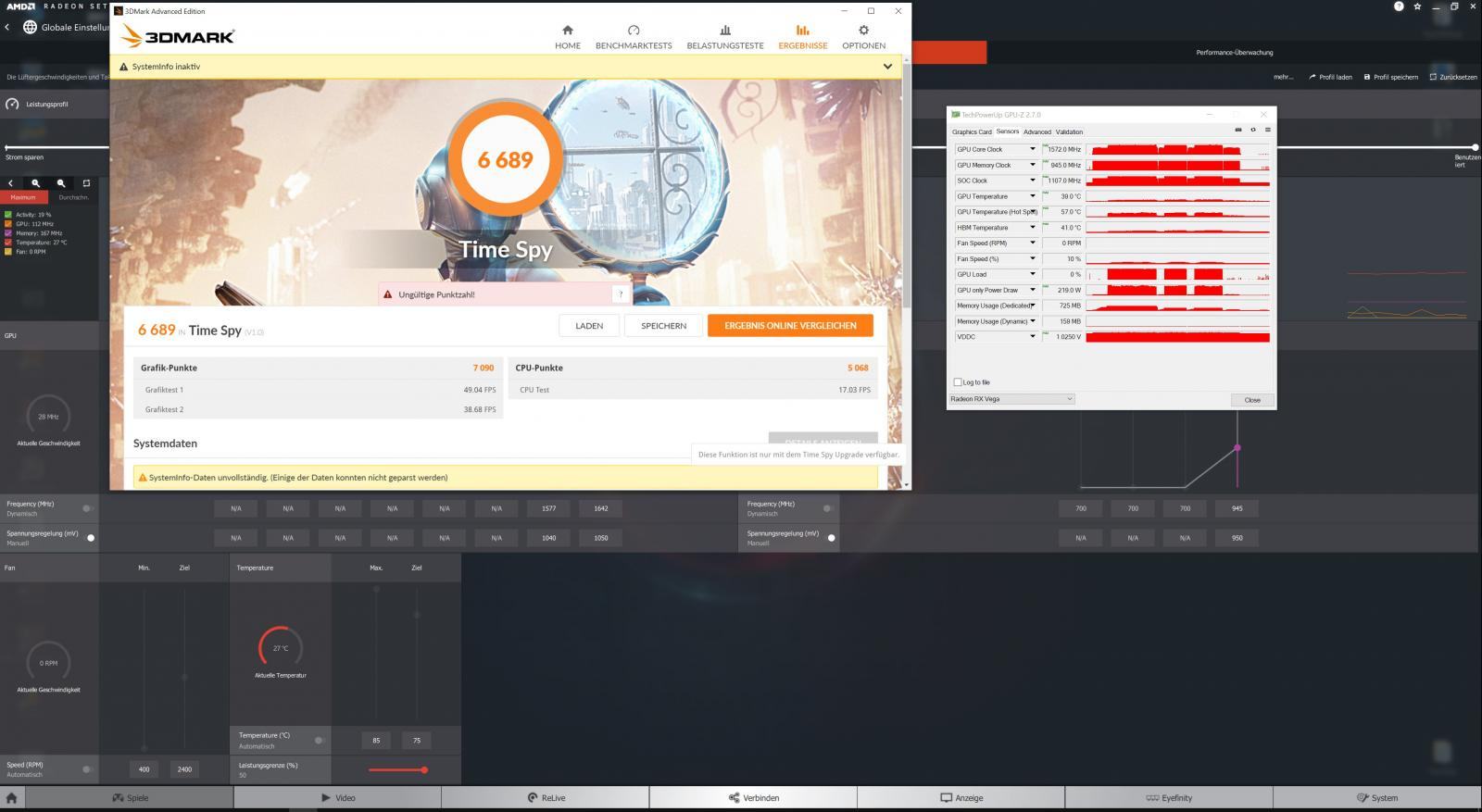Click zoom out magnifier in monitoring panel
The height and width of the screenshot is (812, 1482).
[61, 183]
